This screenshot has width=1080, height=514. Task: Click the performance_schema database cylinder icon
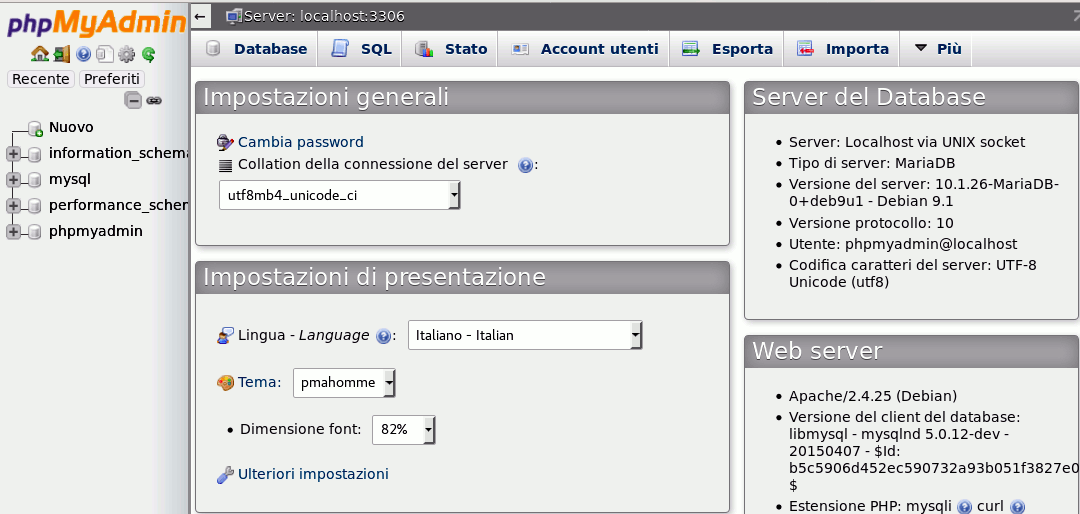coord(34,206)
